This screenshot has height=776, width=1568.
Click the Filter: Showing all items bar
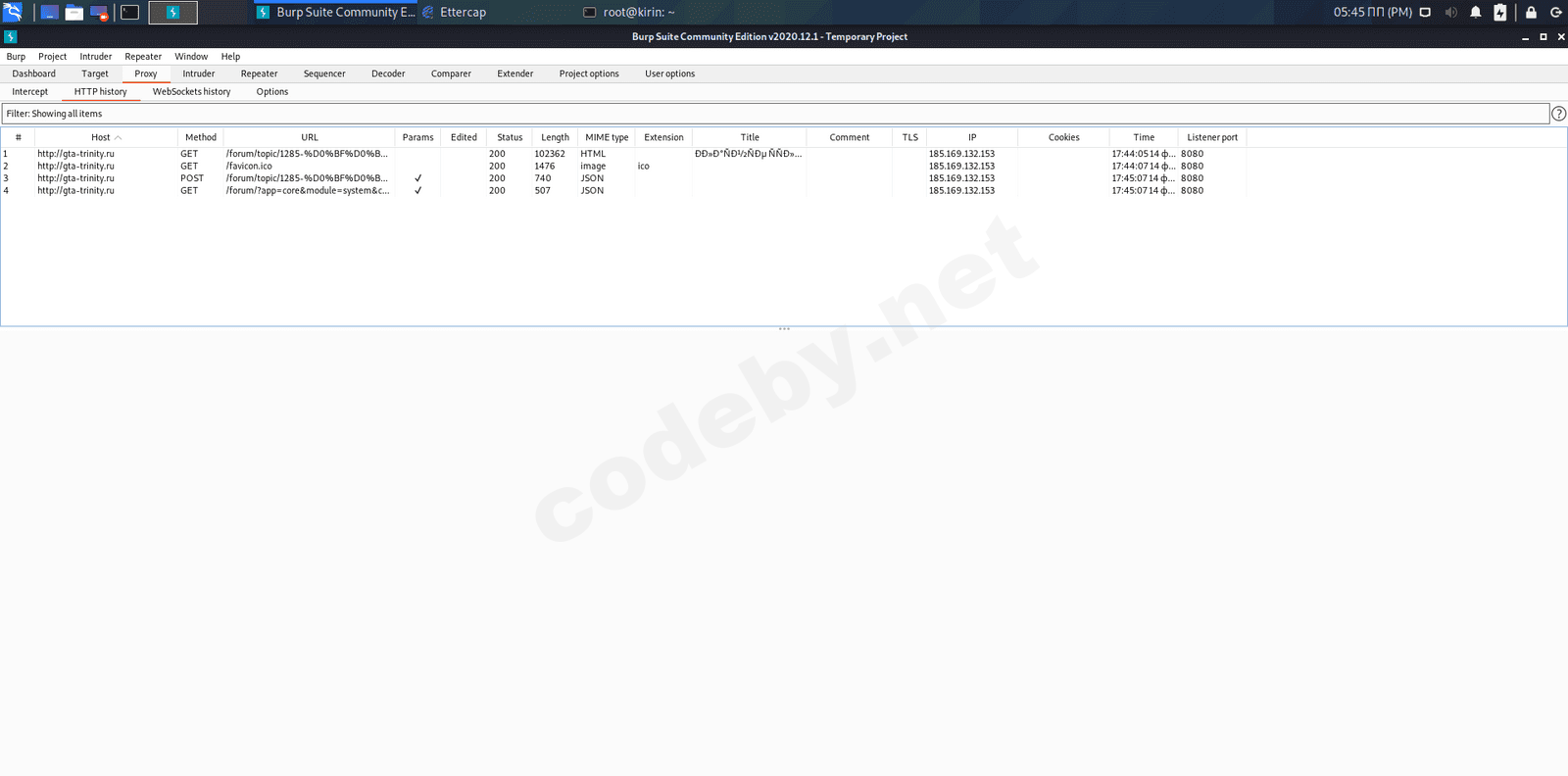tap(775, 114)
